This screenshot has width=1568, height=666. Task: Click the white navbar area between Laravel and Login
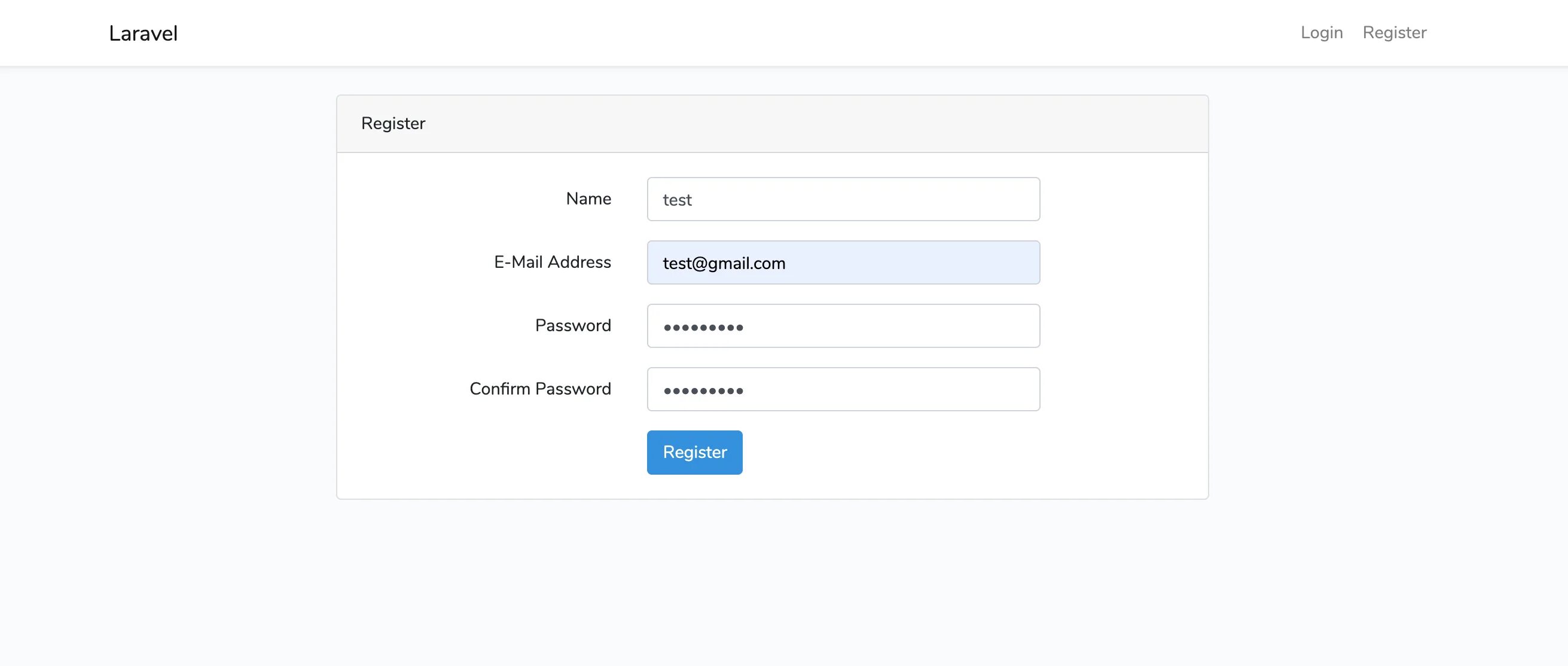point(730,33)
